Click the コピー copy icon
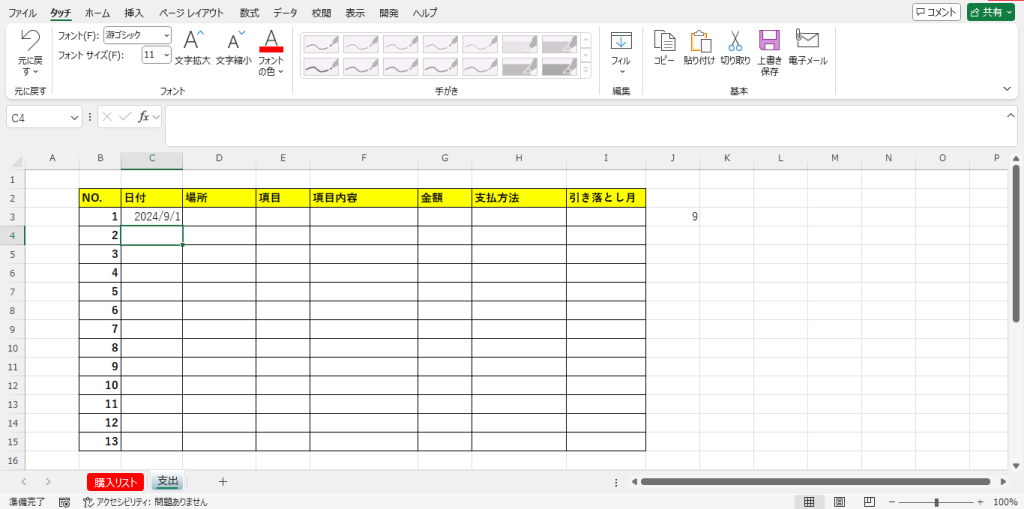The height and width of the screenshot is (509, 1024). pyautogui.click(x=664, y=42)
